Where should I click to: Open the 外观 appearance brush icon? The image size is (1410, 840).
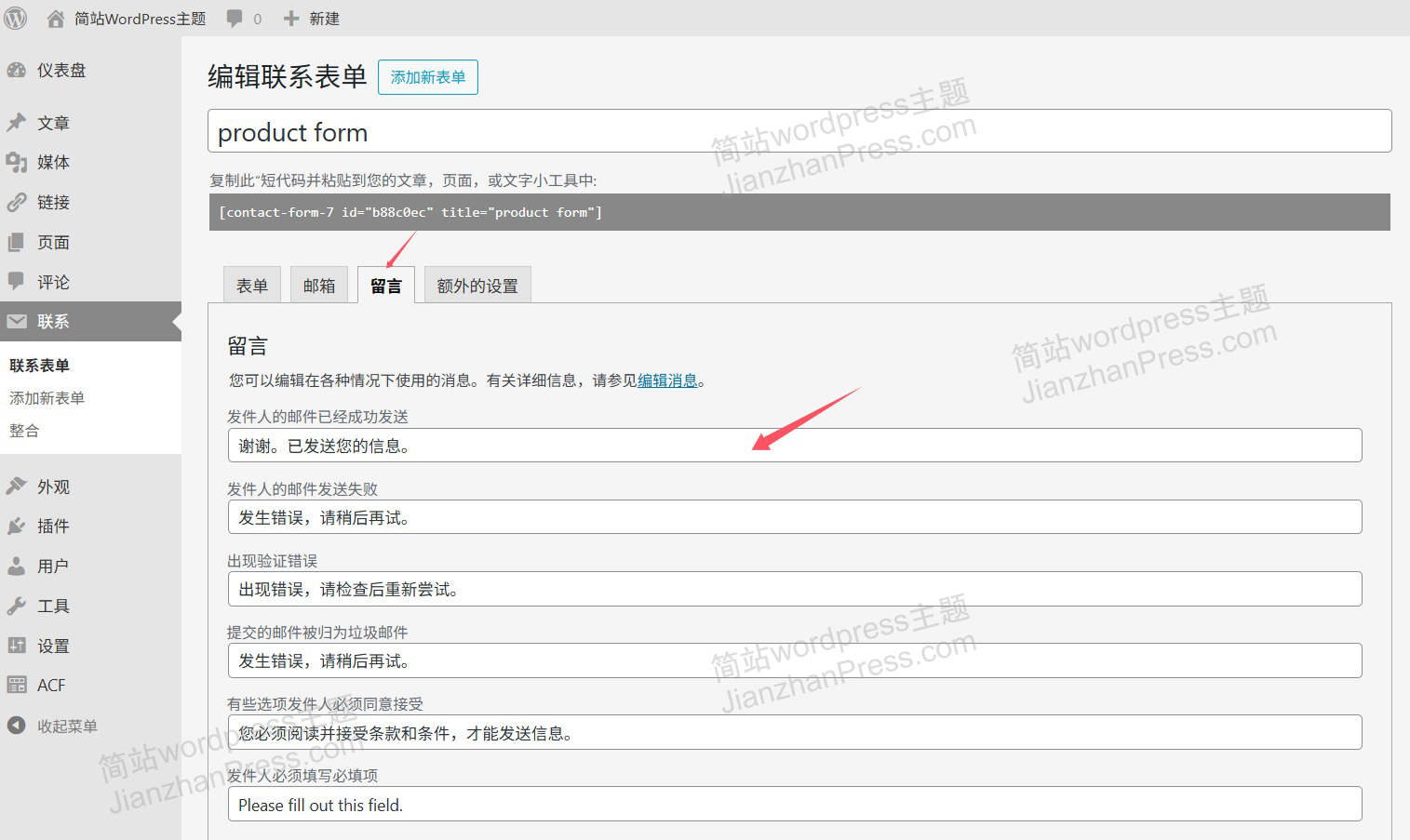point(18,485)
